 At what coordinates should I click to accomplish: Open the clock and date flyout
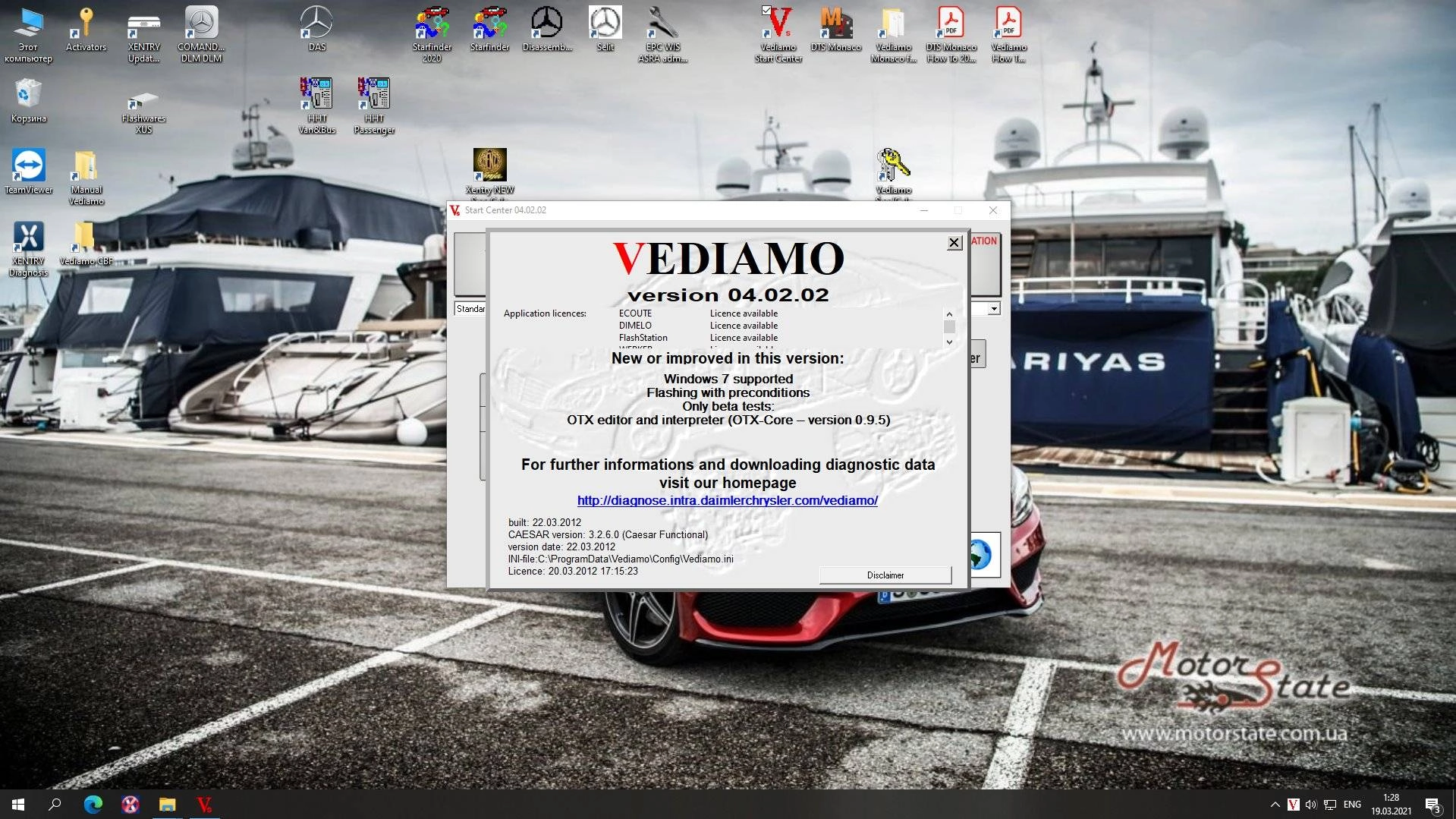(1391, 805)
